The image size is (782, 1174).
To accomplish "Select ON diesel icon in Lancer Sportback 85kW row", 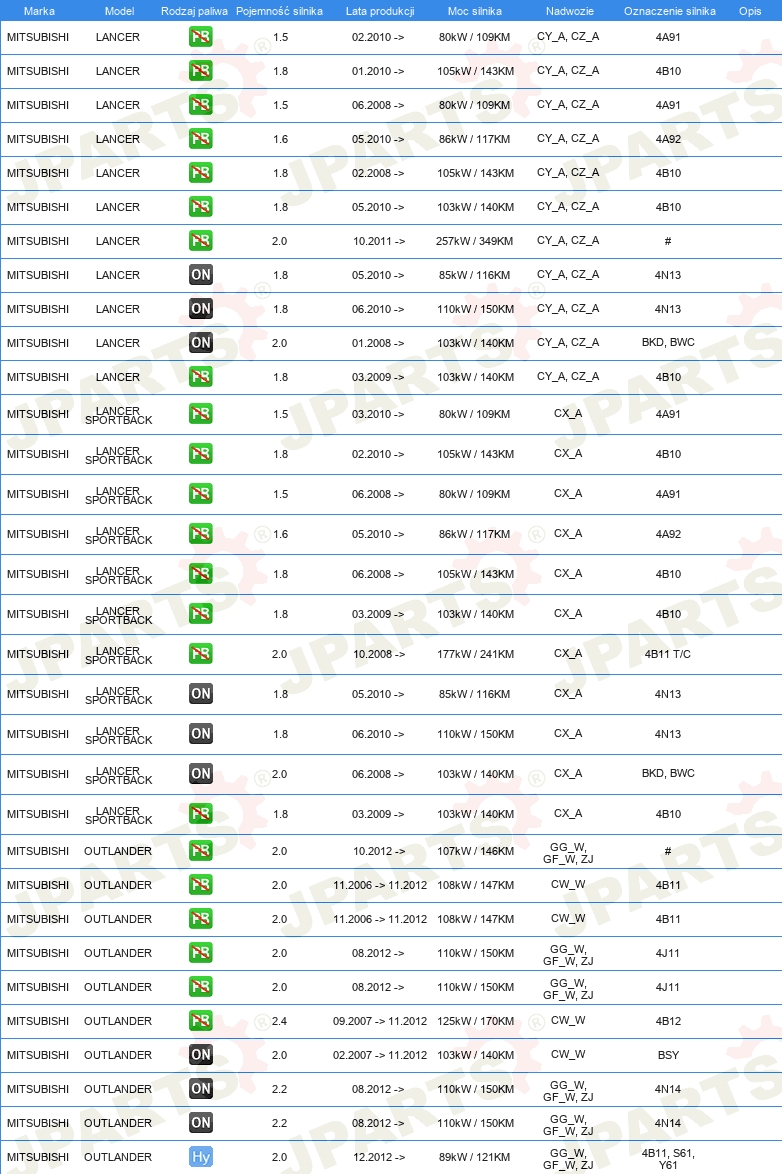I will tap(200, 694).
